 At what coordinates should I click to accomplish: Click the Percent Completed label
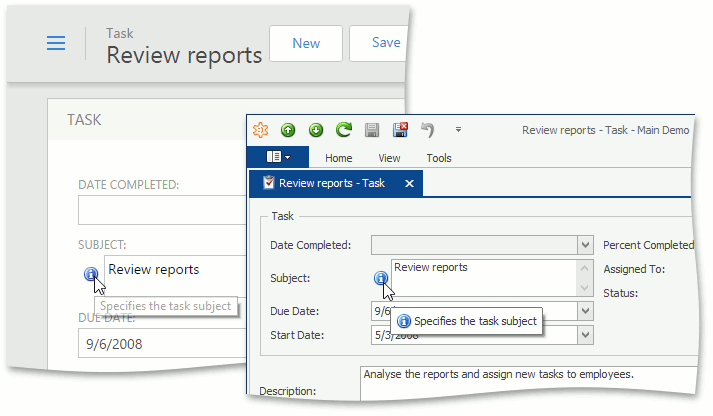(x=648, y=245)
